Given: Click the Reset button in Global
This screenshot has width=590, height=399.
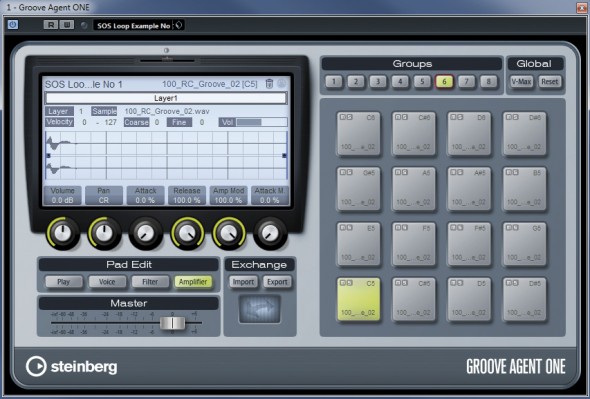Looking at the screenshot, I should coord(550,81).
